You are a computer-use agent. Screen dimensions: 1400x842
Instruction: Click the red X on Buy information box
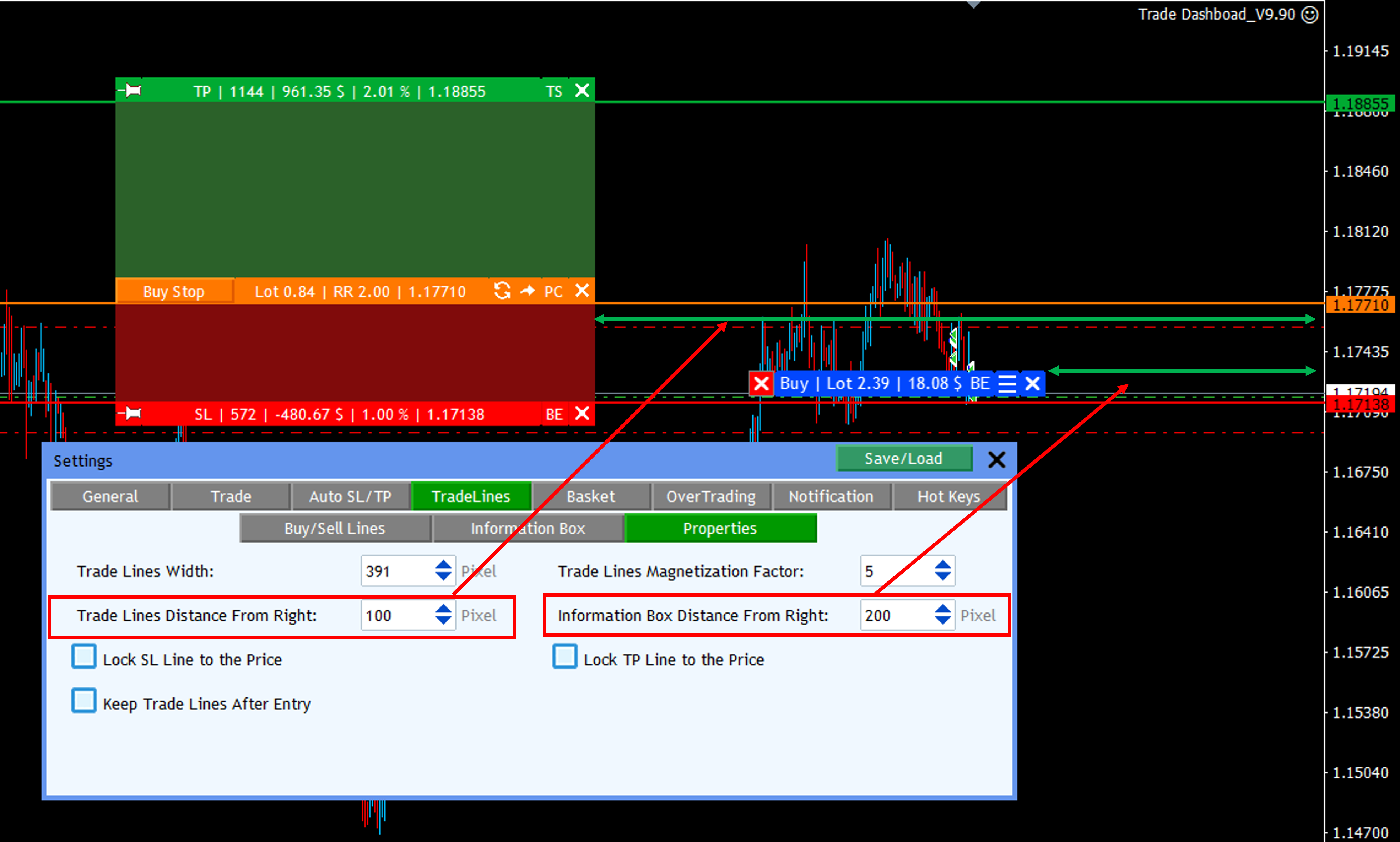(x=761, y=384)
